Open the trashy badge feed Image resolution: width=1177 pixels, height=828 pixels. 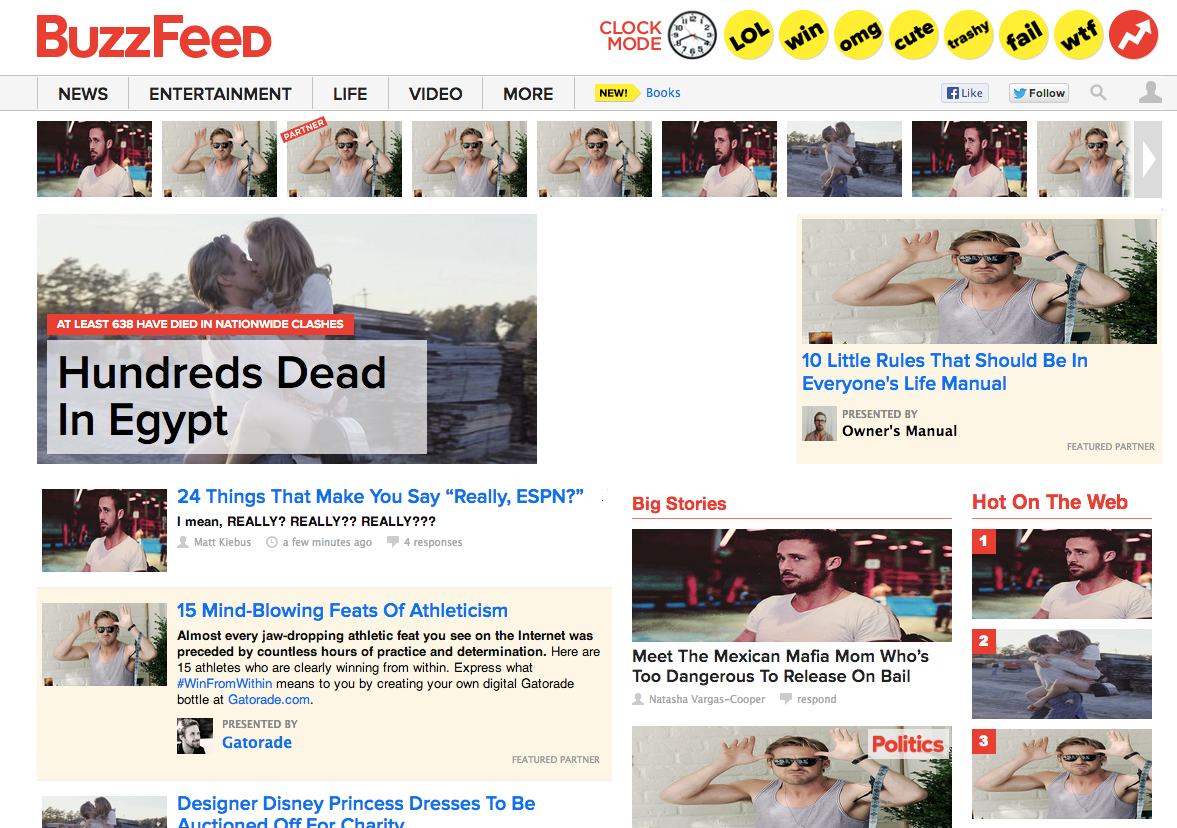tap(968, 35)
